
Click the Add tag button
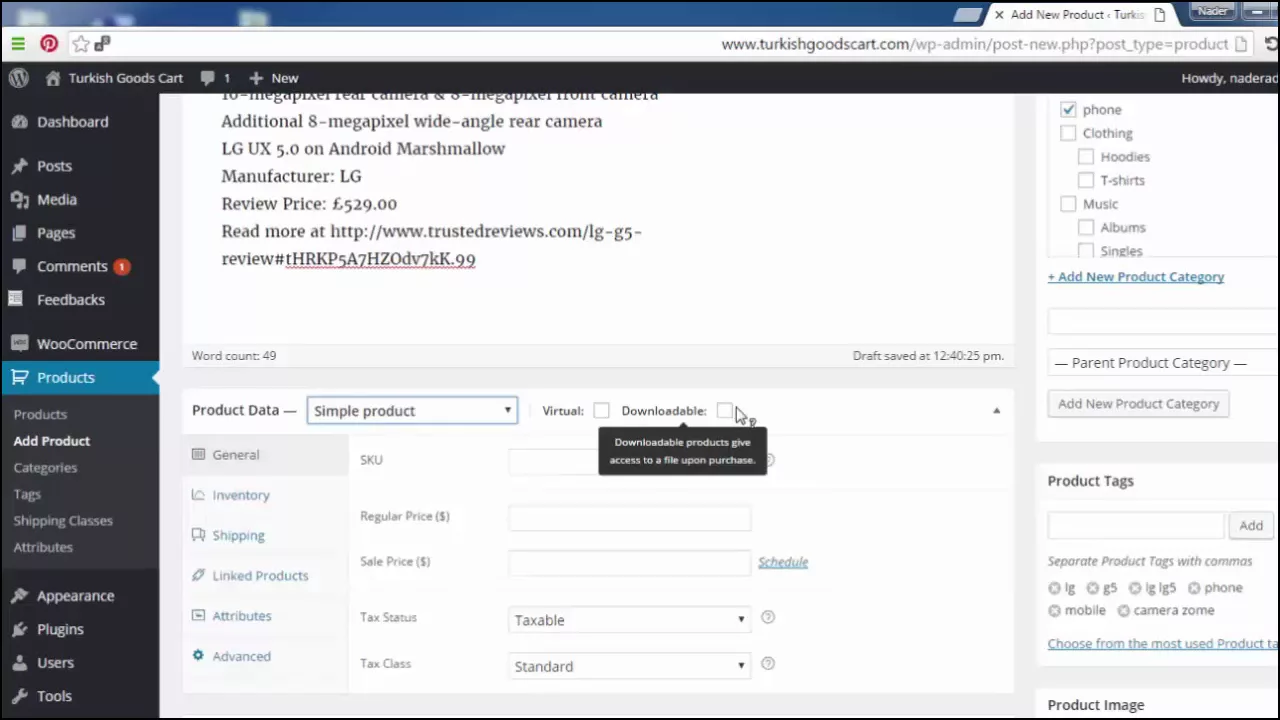(1251, 526)
